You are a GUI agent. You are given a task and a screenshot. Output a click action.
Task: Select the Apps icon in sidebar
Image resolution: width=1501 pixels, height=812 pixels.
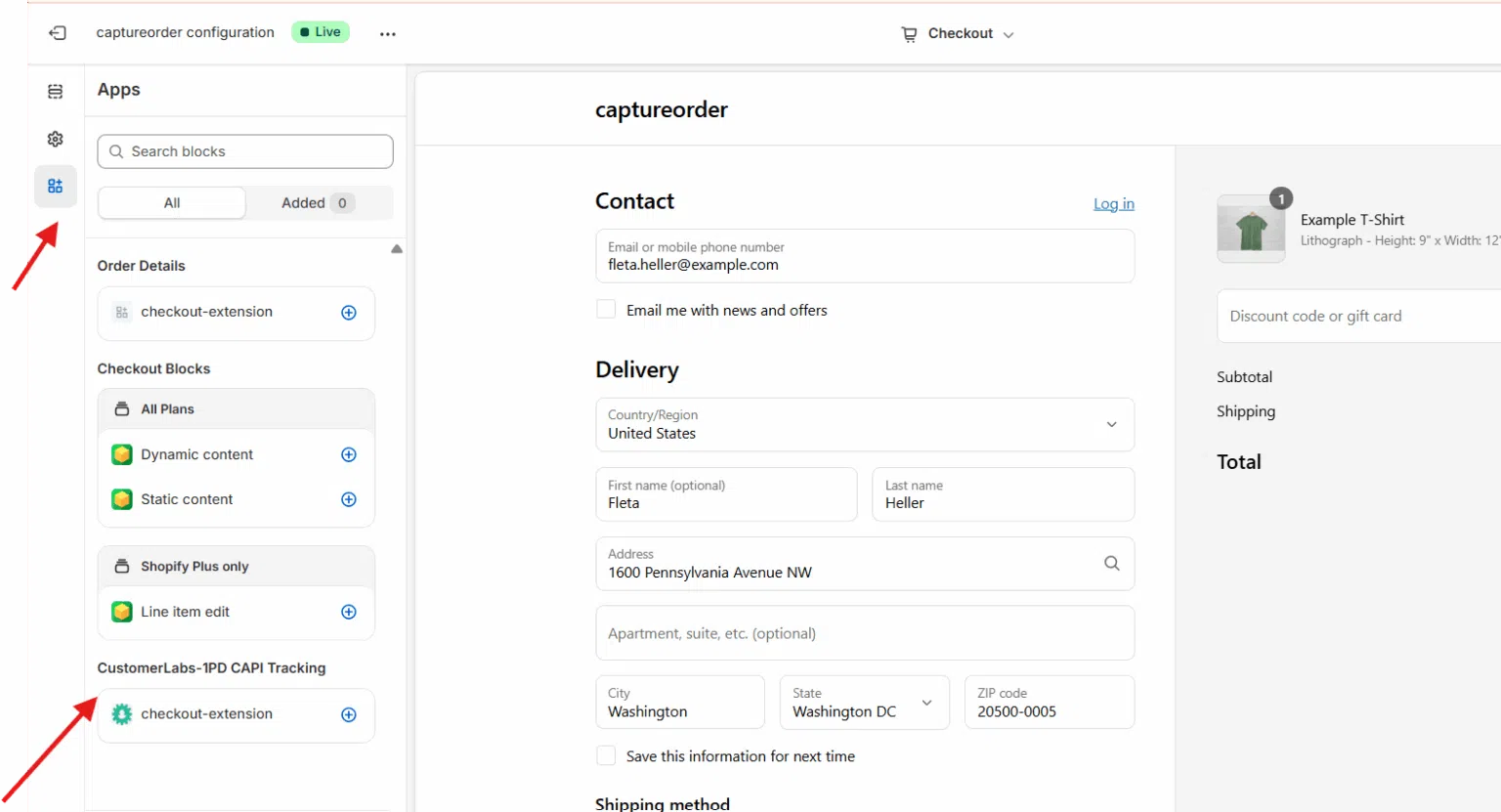(56, 186)
